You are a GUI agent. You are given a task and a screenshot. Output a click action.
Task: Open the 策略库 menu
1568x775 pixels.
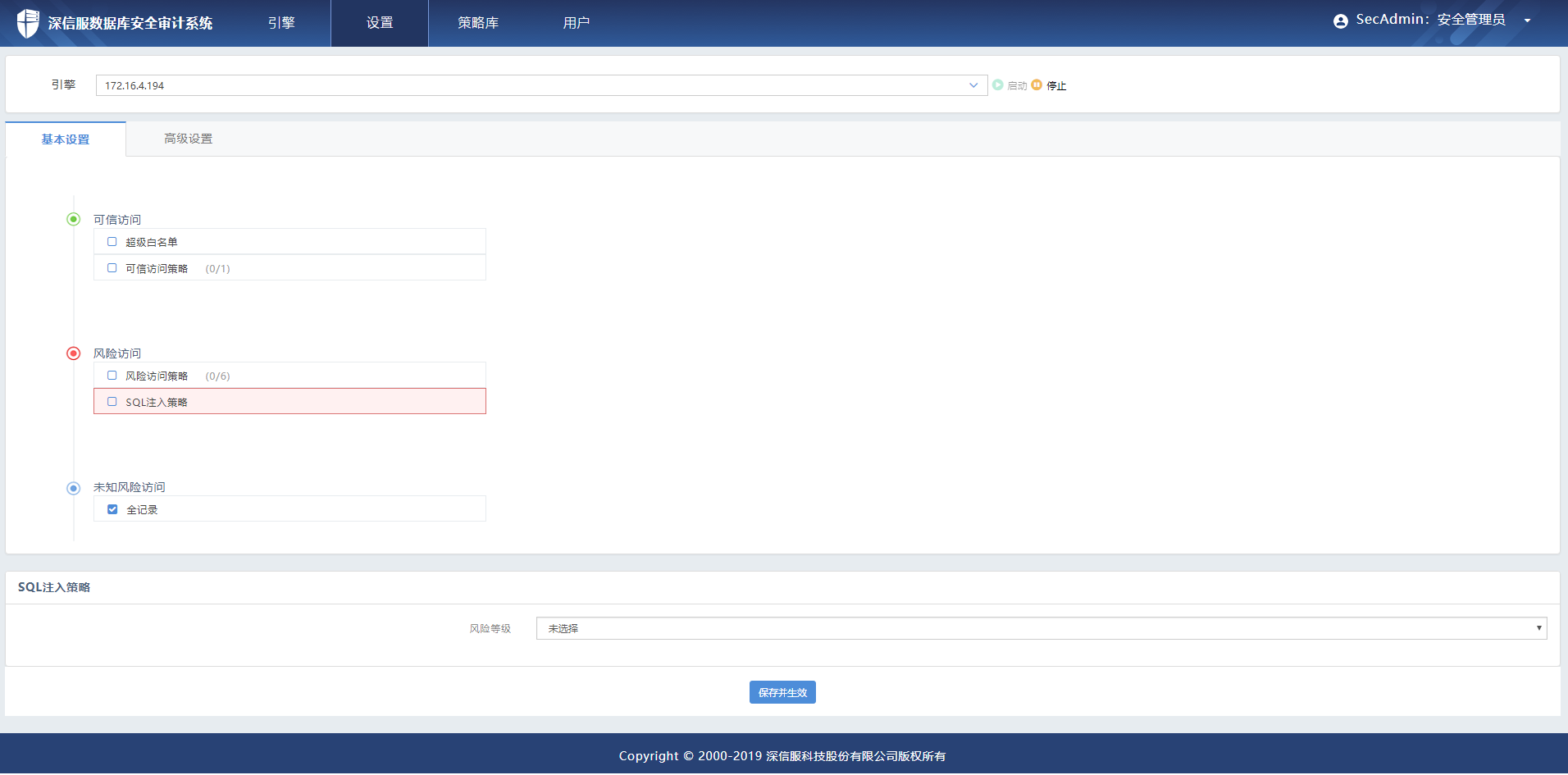coord(478,23)
